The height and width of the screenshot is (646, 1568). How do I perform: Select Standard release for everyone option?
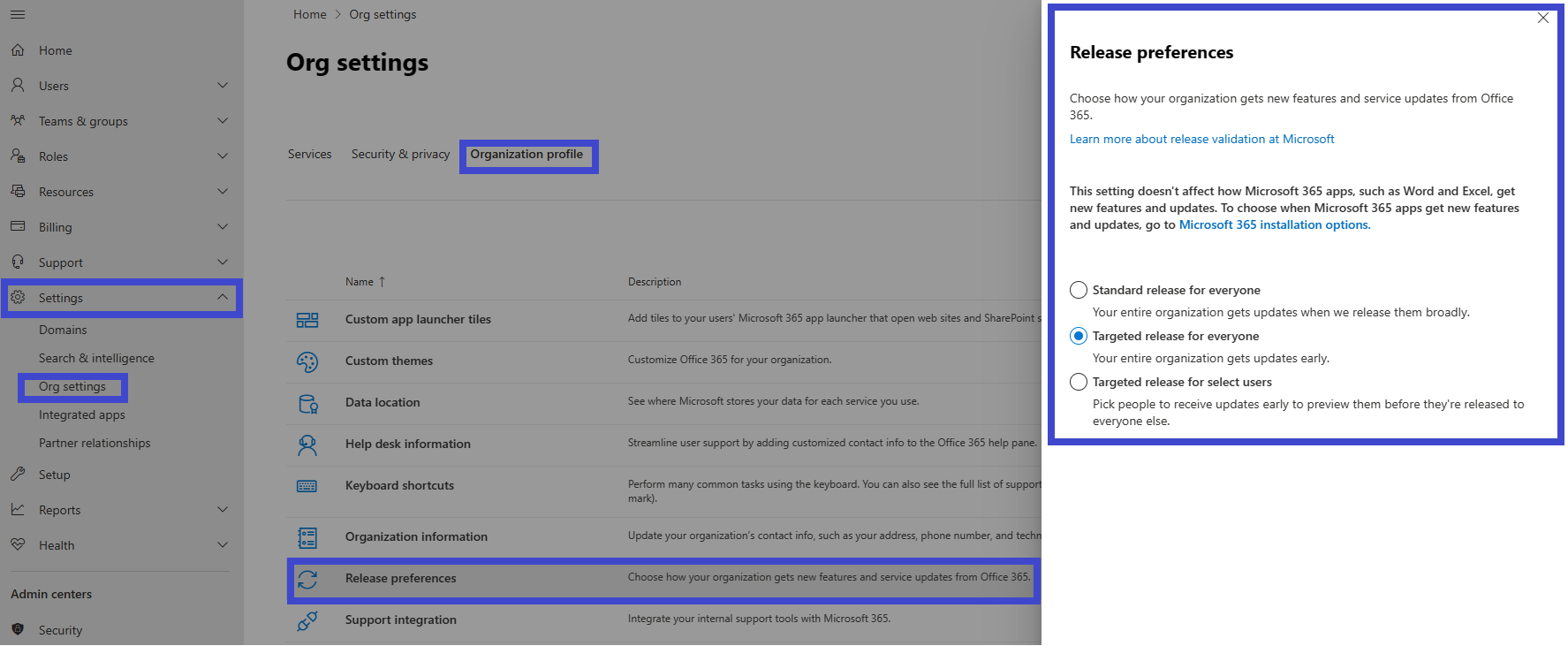click(x=1079, y=290)
